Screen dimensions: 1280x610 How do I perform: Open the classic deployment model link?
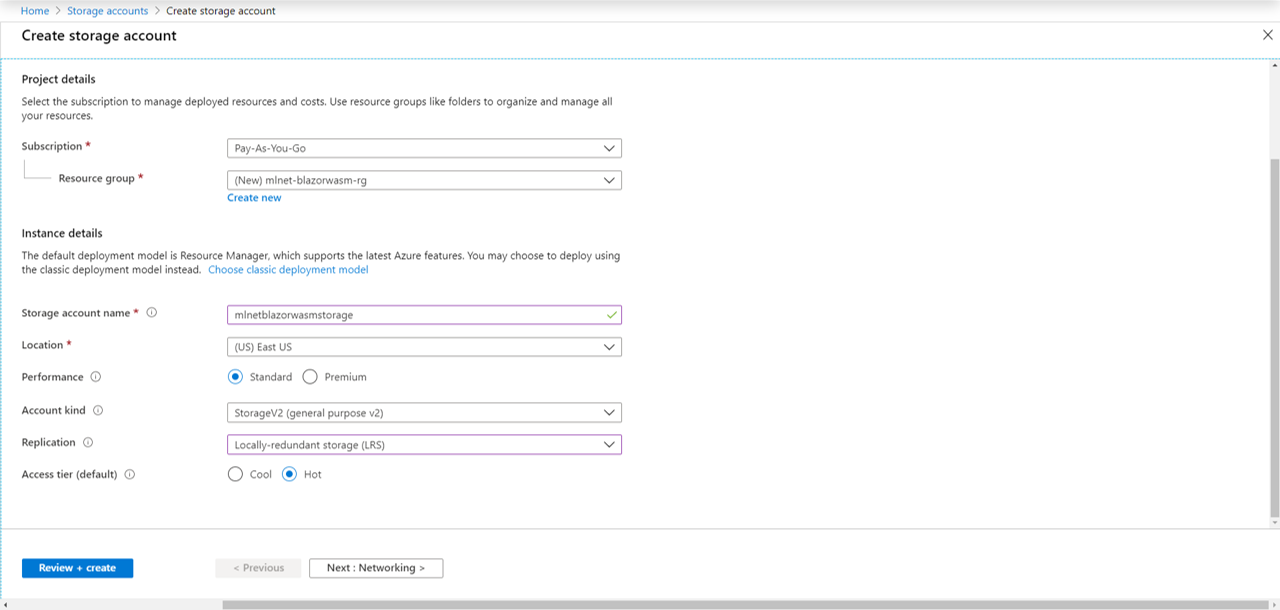pos(288,269)
